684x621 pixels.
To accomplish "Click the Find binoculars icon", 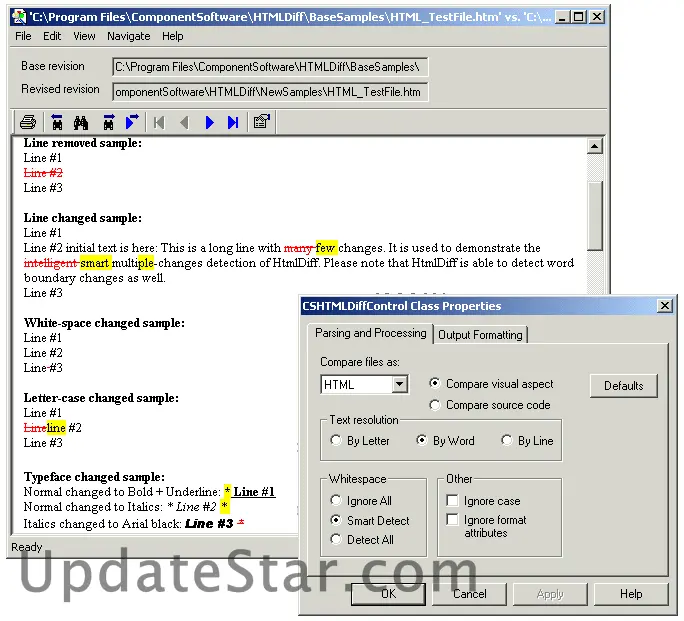I will pos(81,123).
